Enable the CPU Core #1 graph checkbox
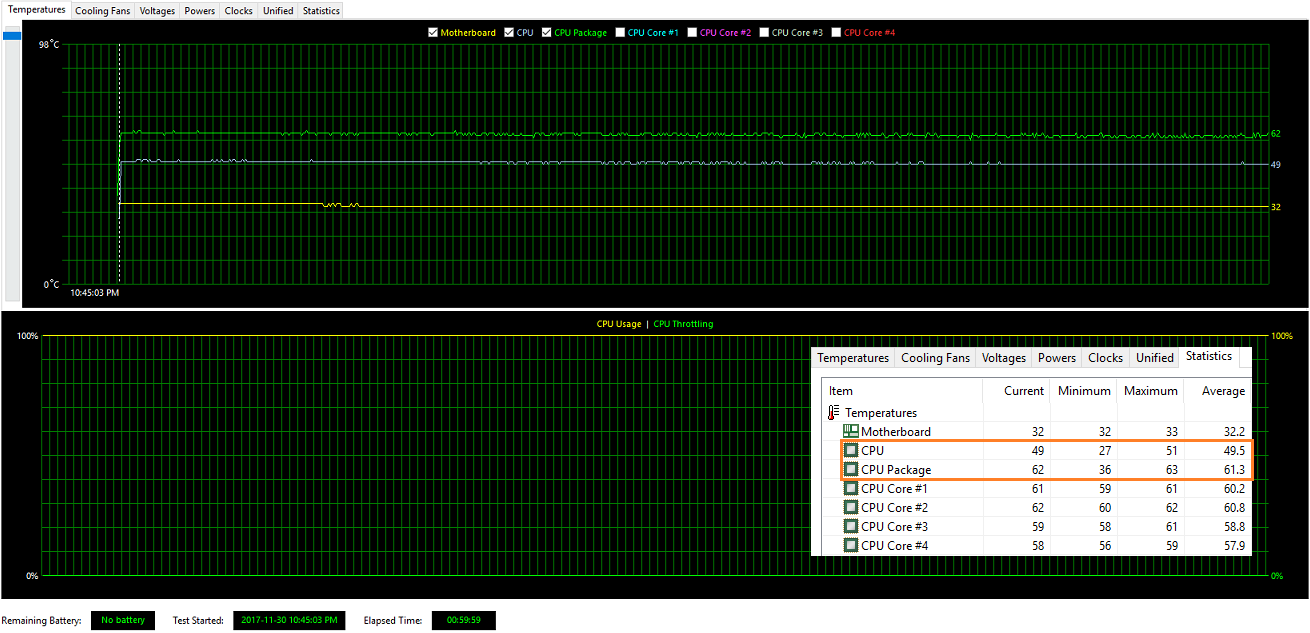 621,33
